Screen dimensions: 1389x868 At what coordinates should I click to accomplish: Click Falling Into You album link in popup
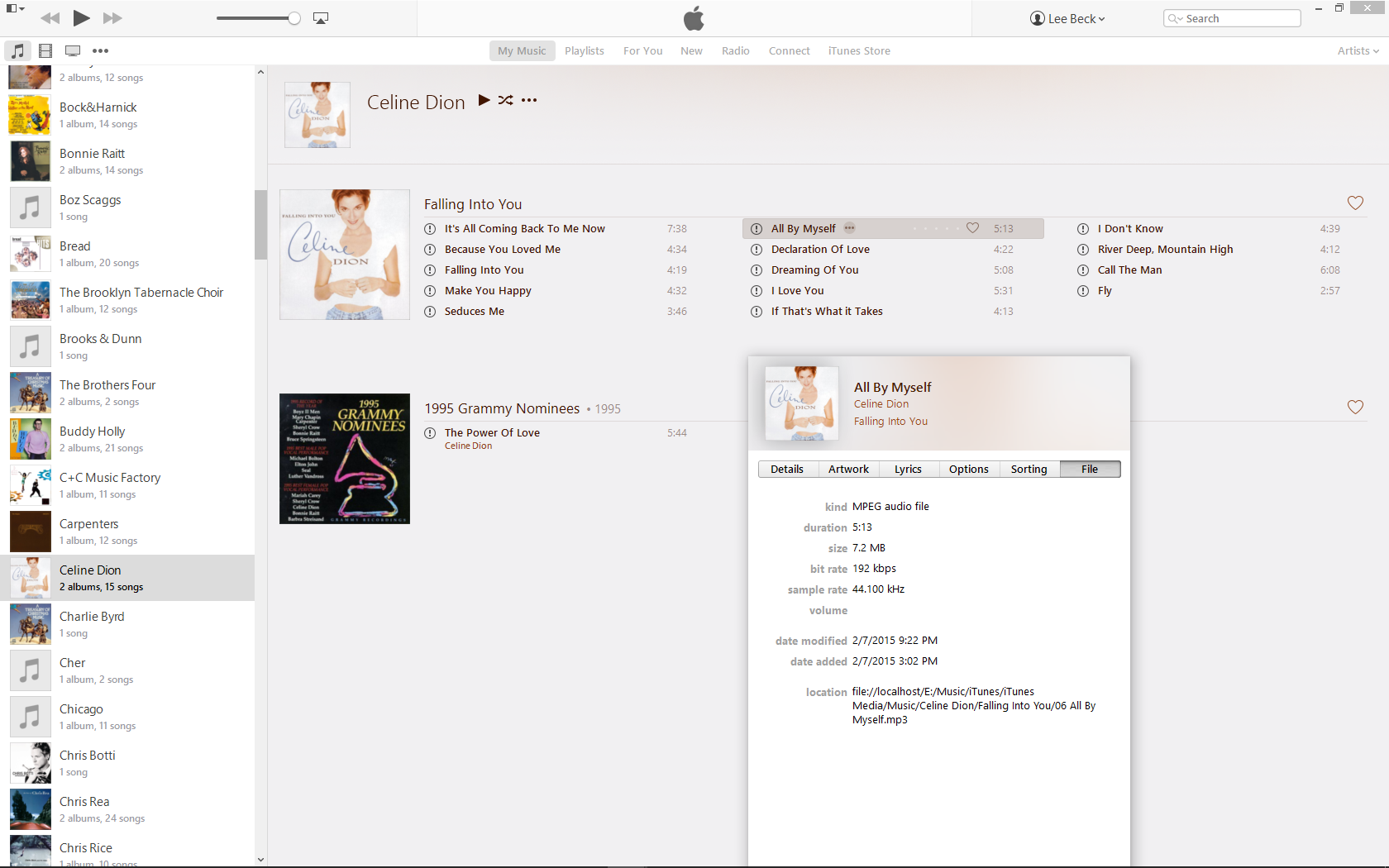(x=890, y=422)
